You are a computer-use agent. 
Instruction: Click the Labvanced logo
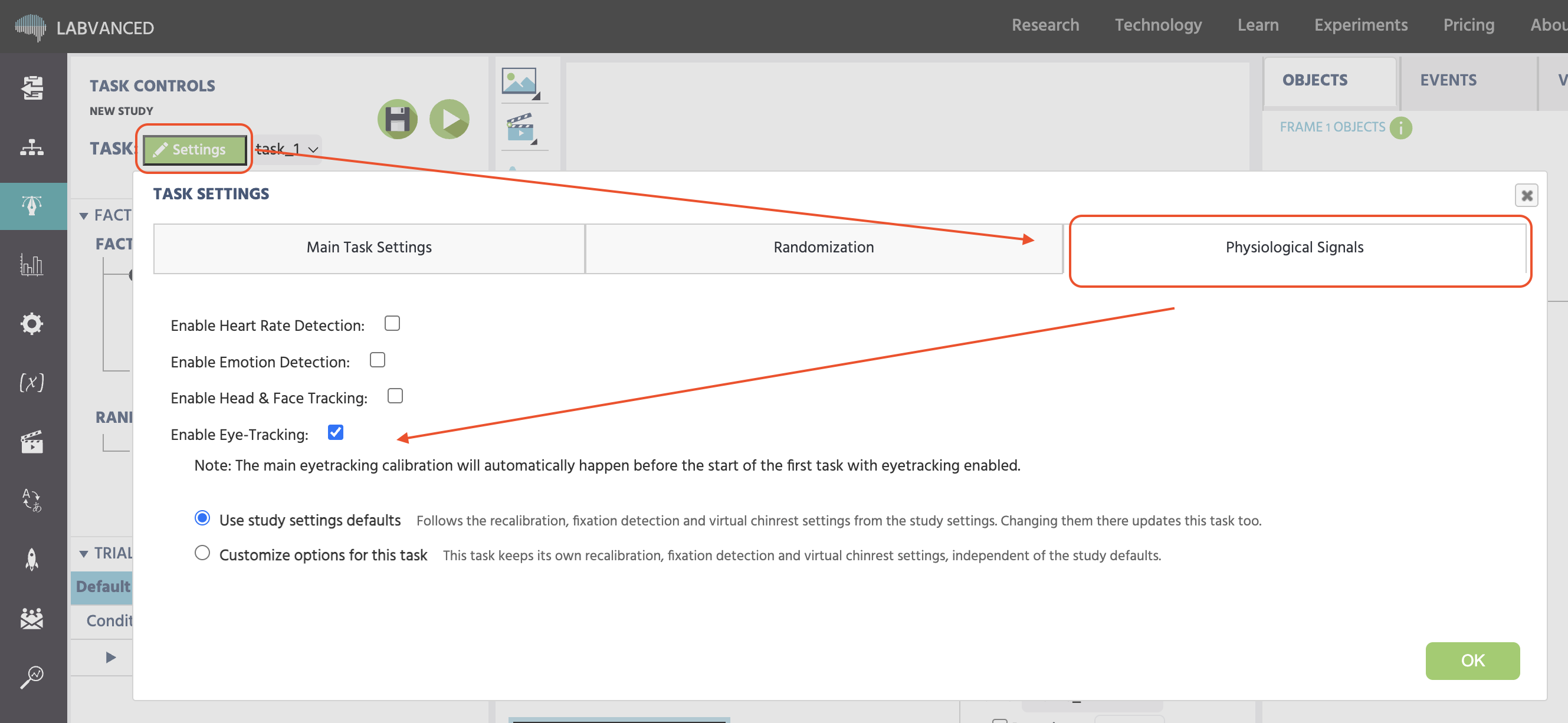pos(84,27)
